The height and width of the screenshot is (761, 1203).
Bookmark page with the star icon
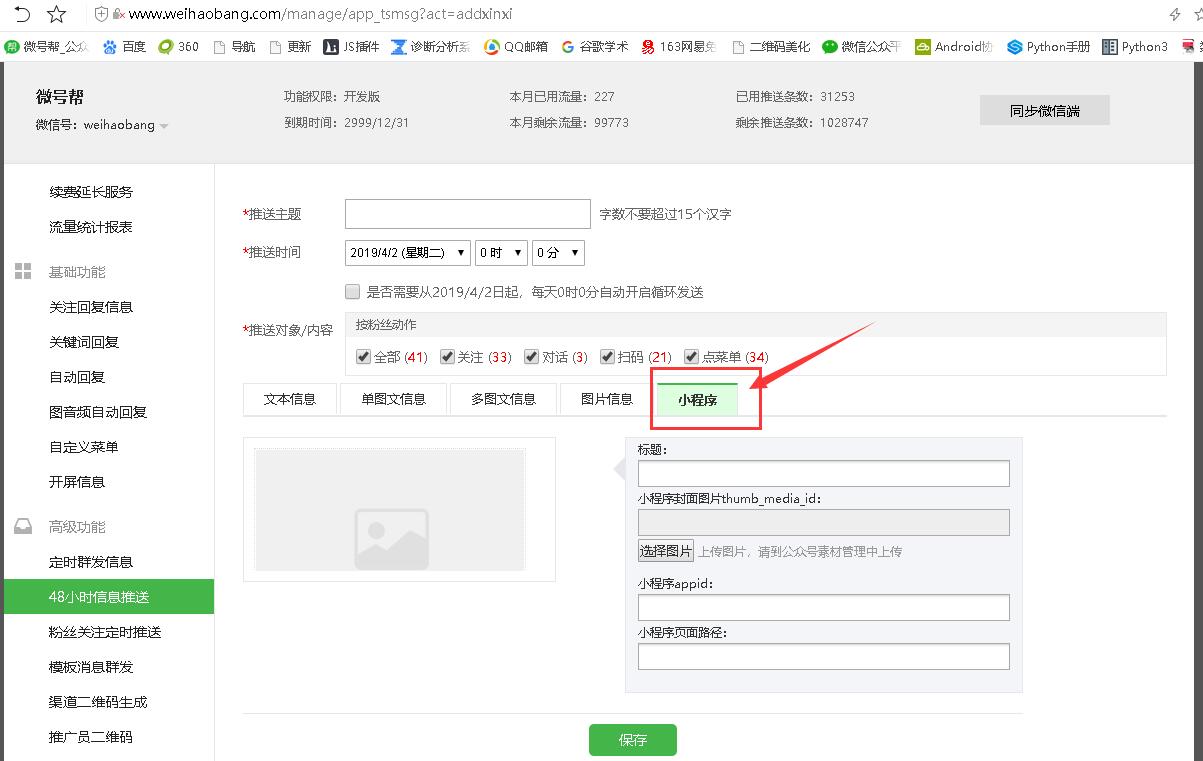(57, 14)
